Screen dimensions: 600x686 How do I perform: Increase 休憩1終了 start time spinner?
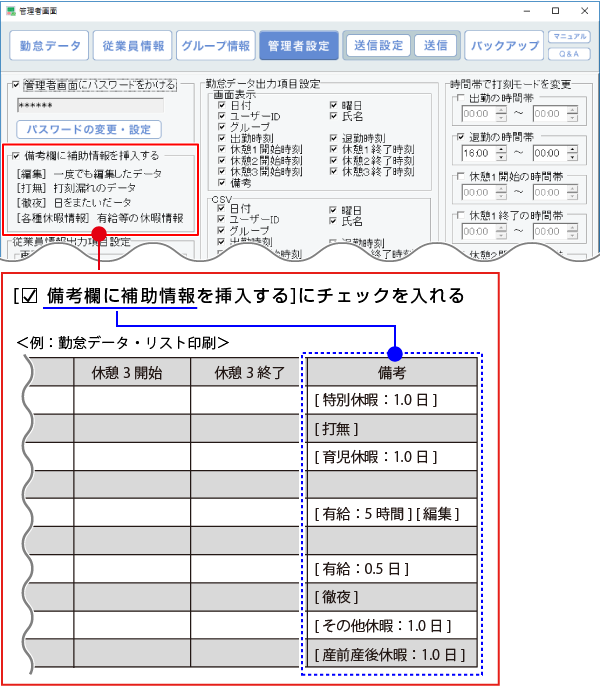point(502,228)
